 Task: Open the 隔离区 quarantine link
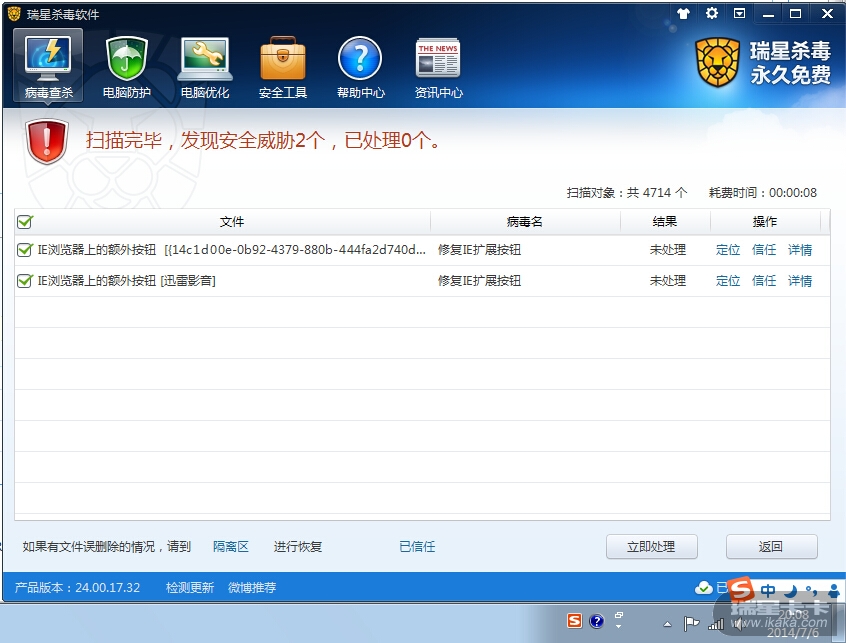pyautogui.click(x=231, y=547)
